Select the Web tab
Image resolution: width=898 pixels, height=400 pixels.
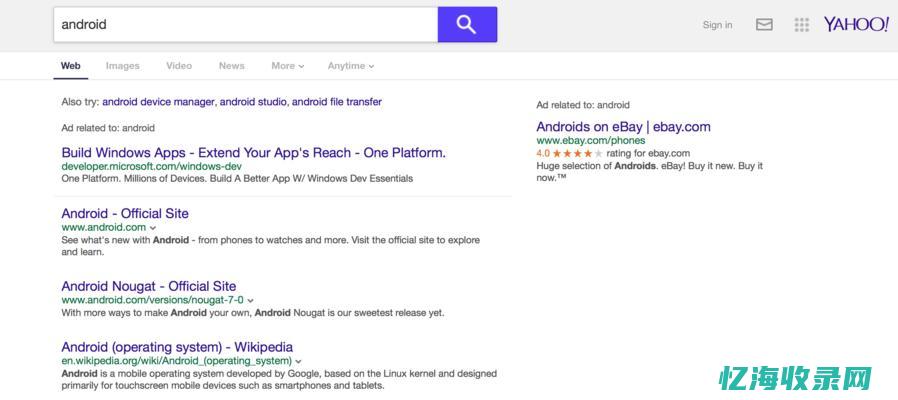(70, 66)
